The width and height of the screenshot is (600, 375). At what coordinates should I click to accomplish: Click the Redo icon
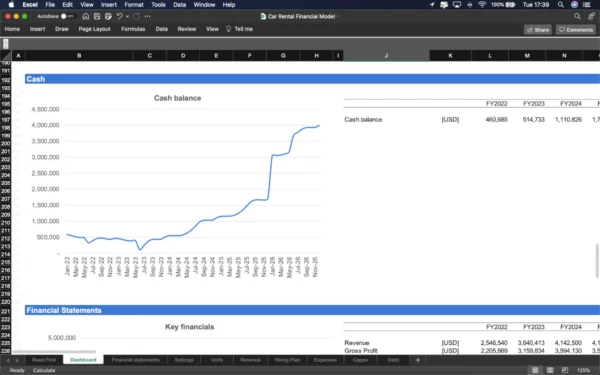(137, 16)
